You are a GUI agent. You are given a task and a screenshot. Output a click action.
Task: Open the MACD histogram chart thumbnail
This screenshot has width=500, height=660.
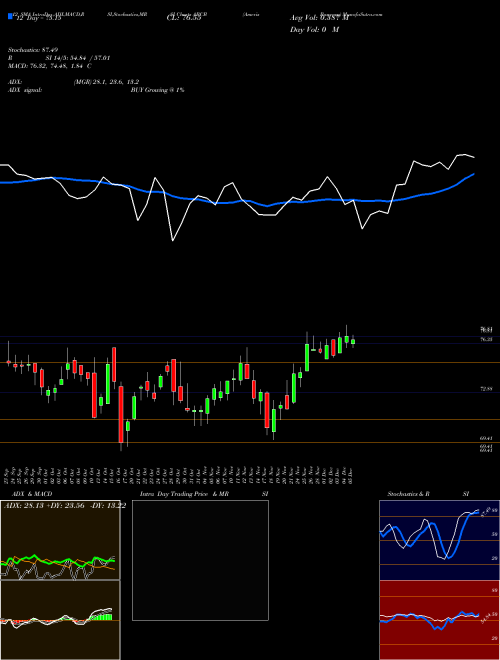point(60,620)
